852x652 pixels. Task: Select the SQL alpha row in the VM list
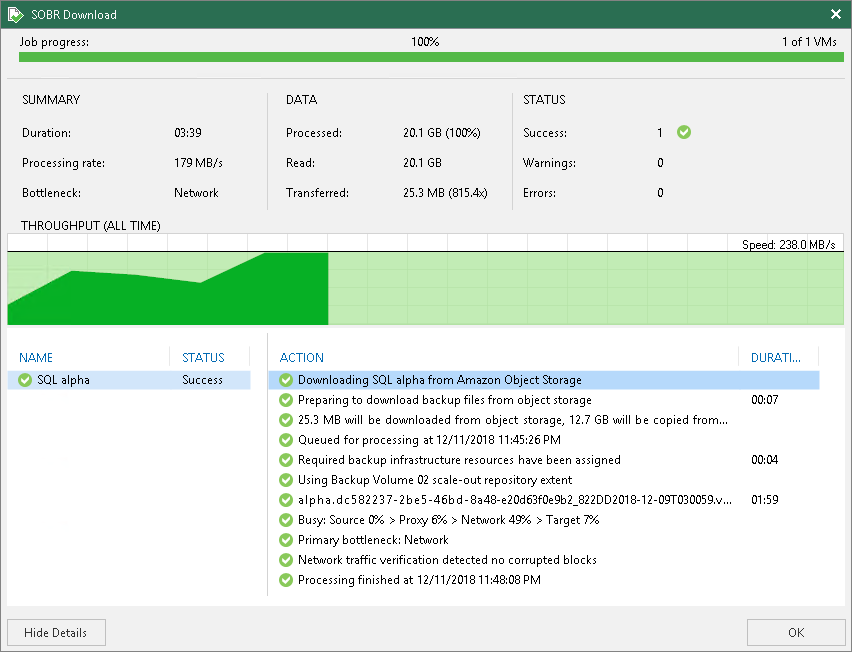pos(129,380)
